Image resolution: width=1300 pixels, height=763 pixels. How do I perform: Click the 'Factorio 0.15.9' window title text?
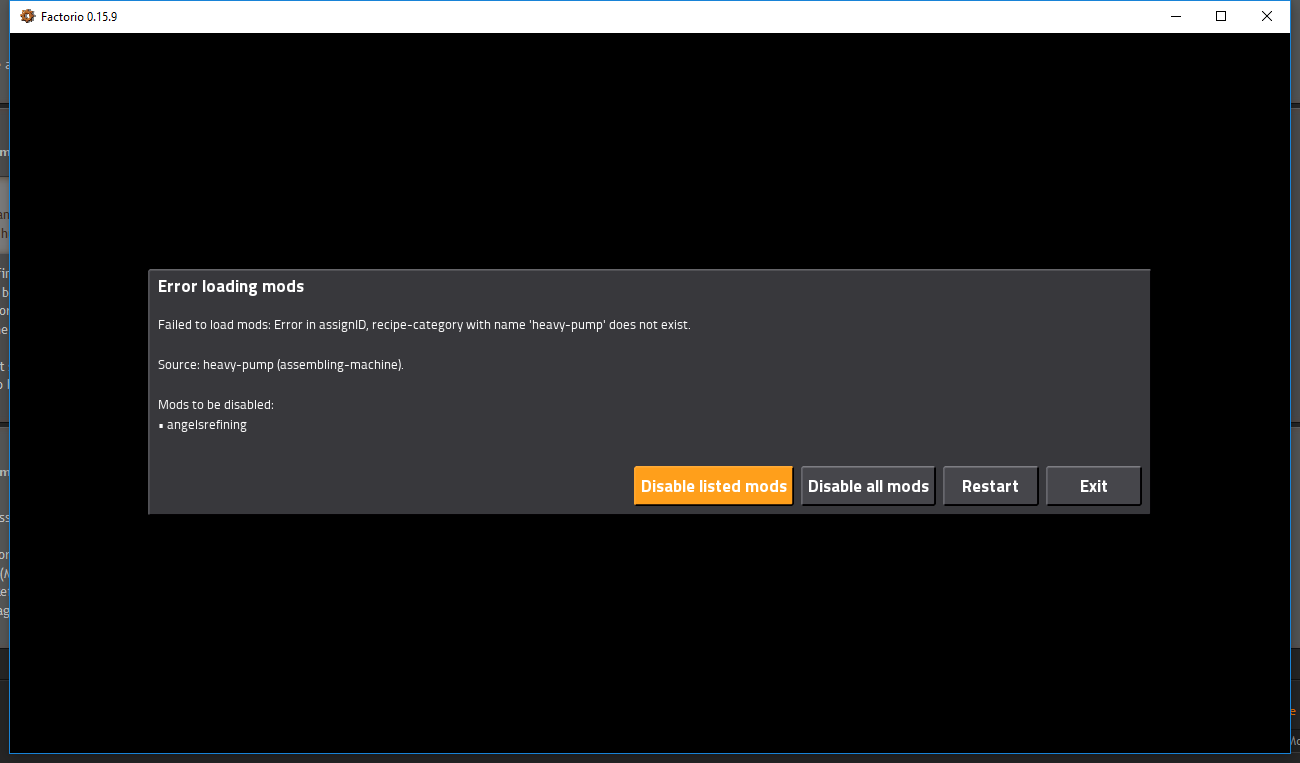coord(79,17)
